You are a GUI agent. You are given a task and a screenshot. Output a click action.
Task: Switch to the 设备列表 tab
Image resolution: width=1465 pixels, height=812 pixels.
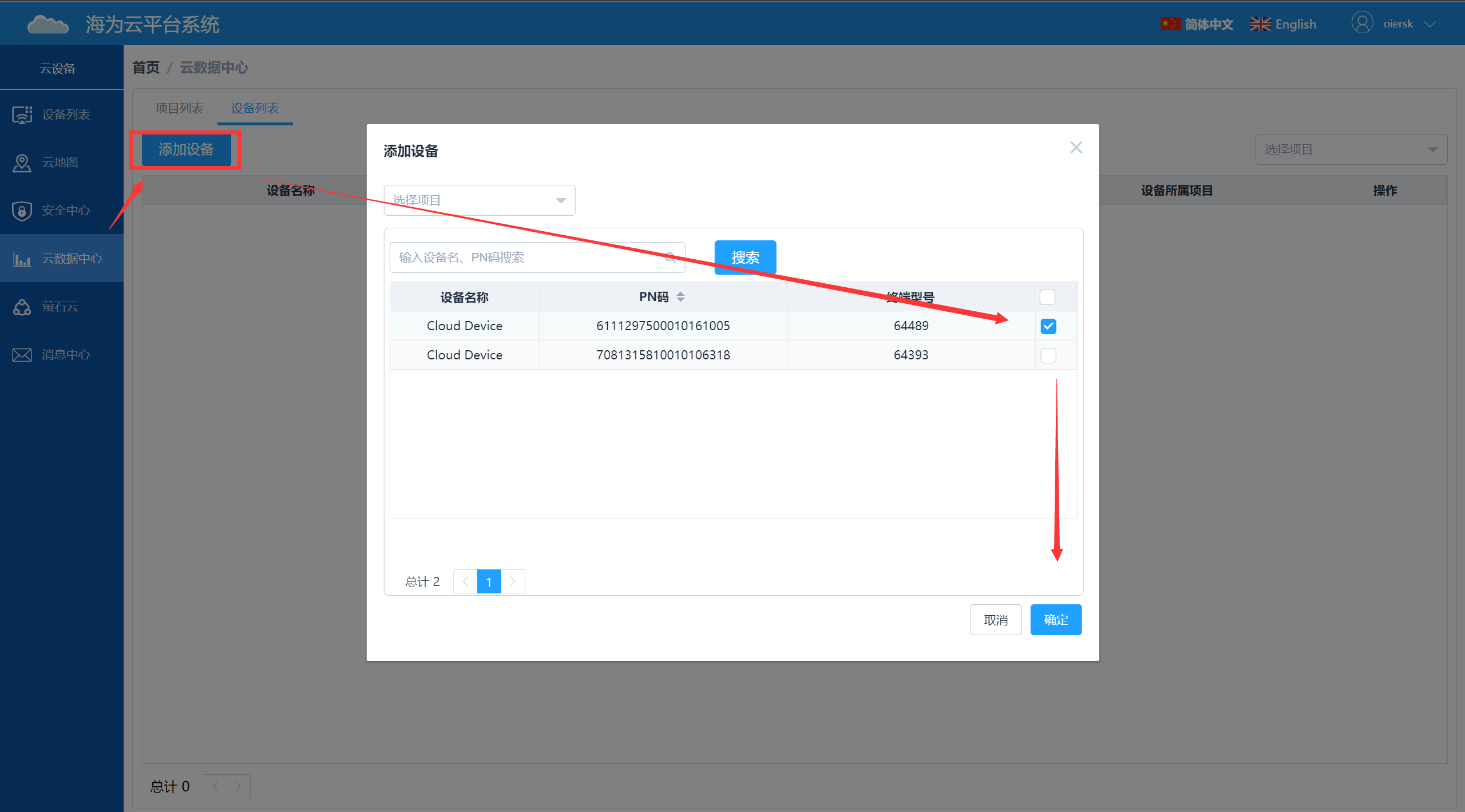pyautogui.click(x=255, y=108)
